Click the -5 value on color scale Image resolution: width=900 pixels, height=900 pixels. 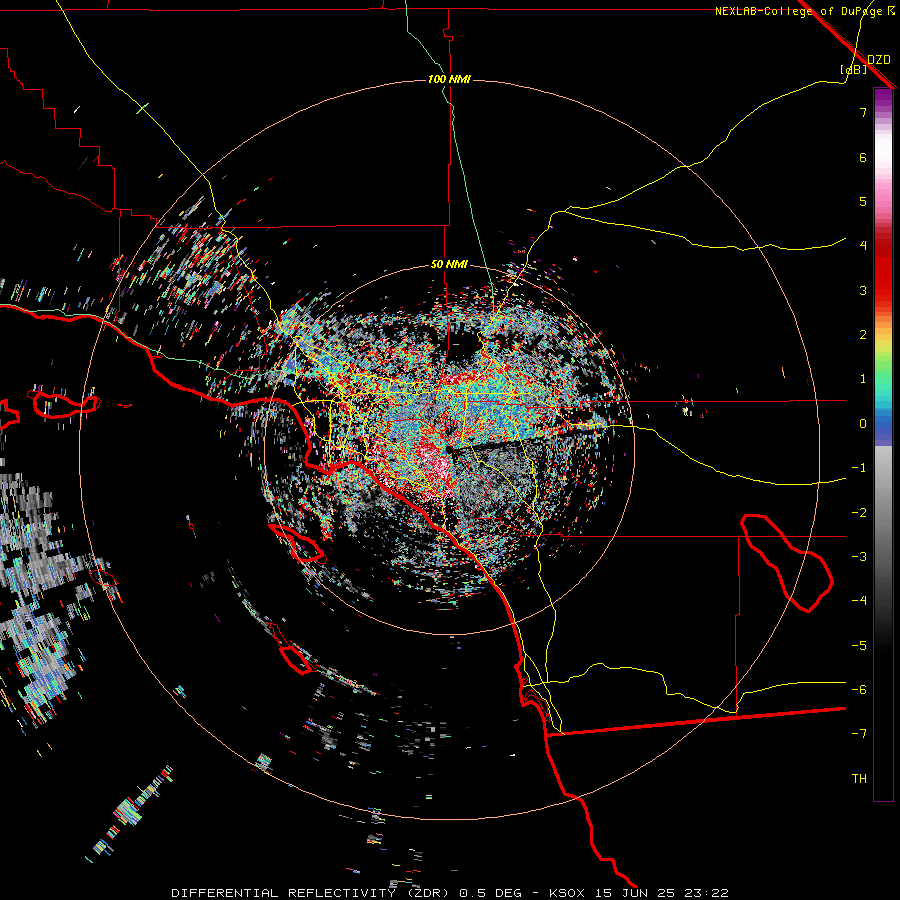859,646
